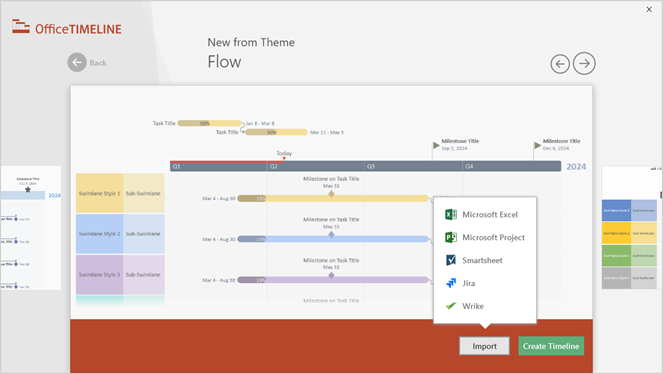Click the Import button
Image resolution: width=663 pixels, height=374 pixels.
(x=484, y=346)
